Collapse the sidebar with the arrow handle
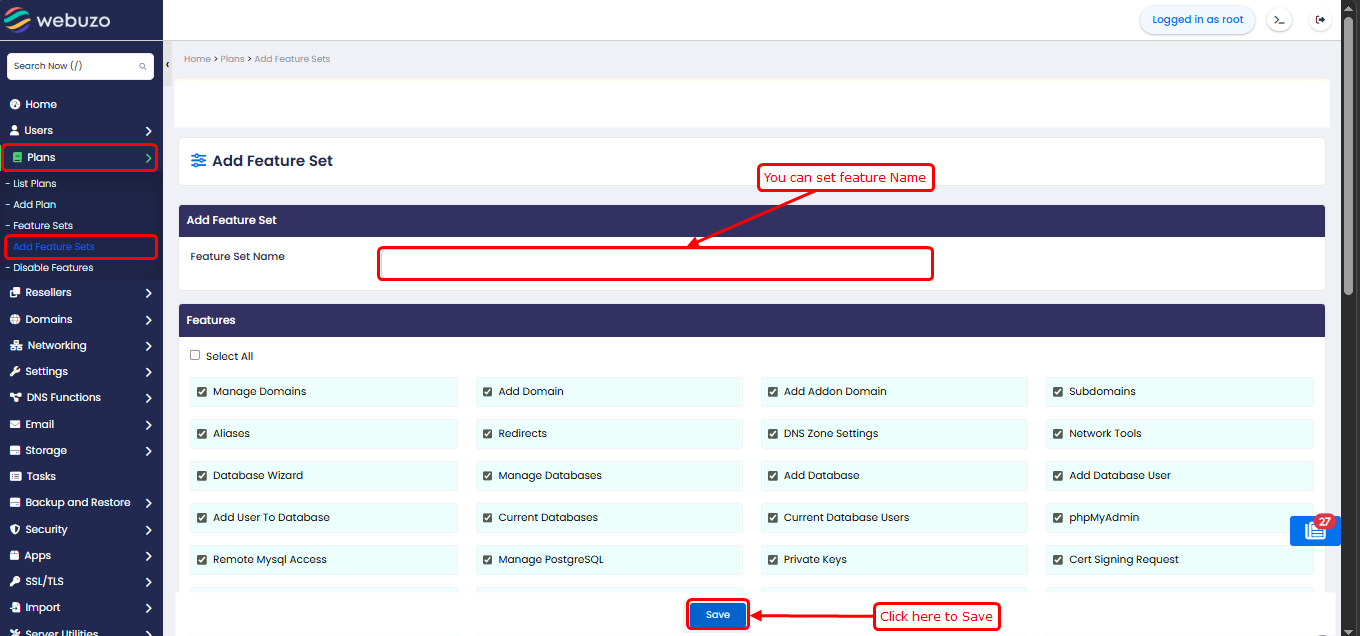Viewport: 1360px width, 636px height. 167,64
